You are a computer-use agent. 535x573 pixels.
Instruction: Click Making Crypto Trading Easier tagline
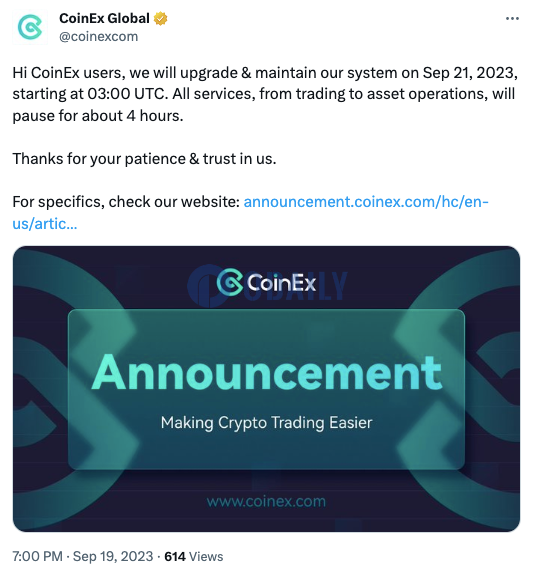click(266, 423)
